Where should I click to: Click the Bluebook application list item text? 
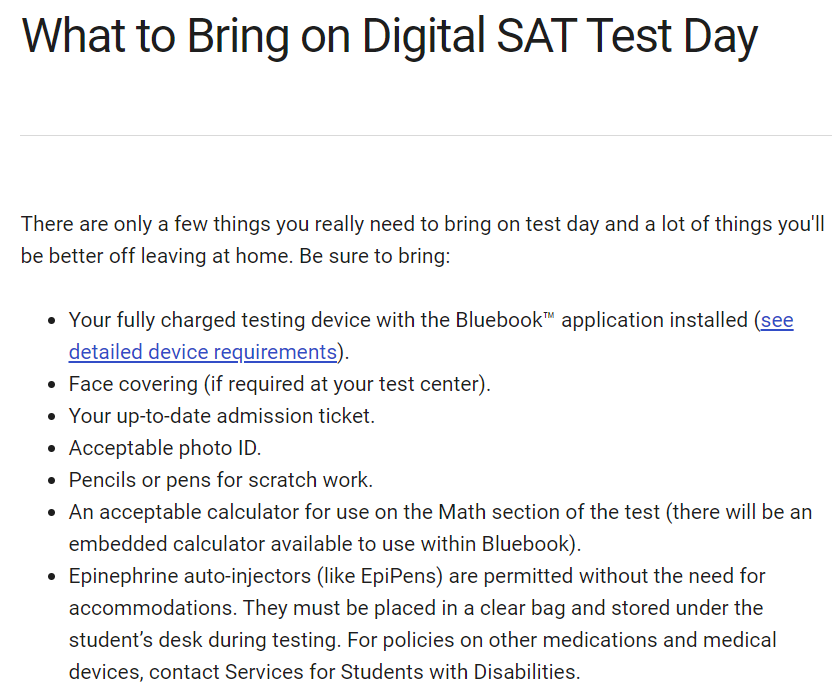[x=431, y=336]
